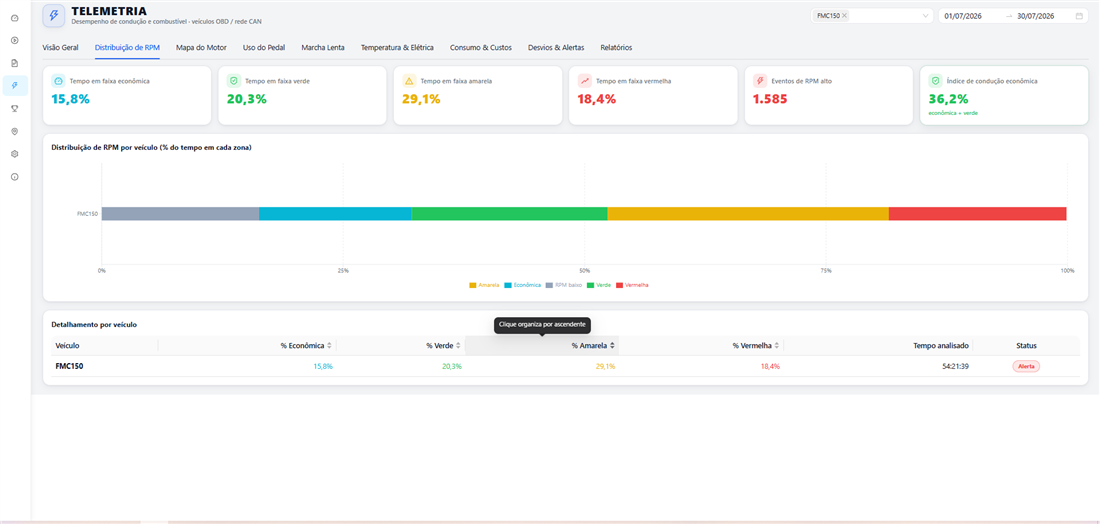The height and width of the screenshot is (524, 1100).
Task: Toggle Amarela series in chart legend
Action: 484,285
